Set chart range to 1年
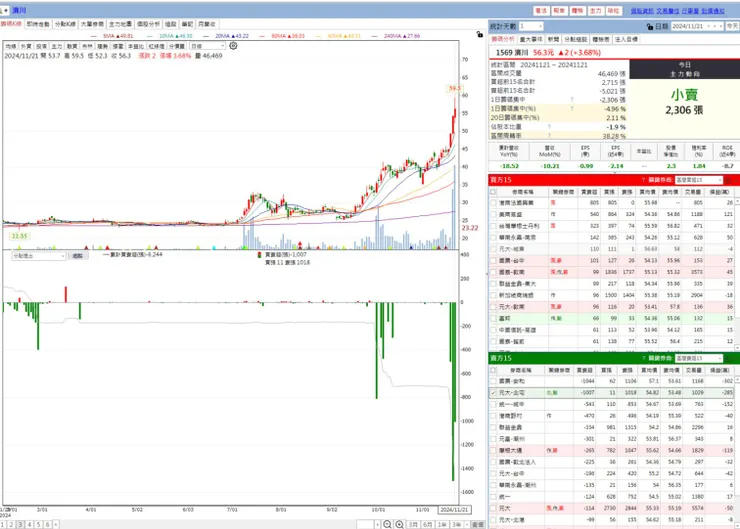740x529 pixels. coord(442,524)
